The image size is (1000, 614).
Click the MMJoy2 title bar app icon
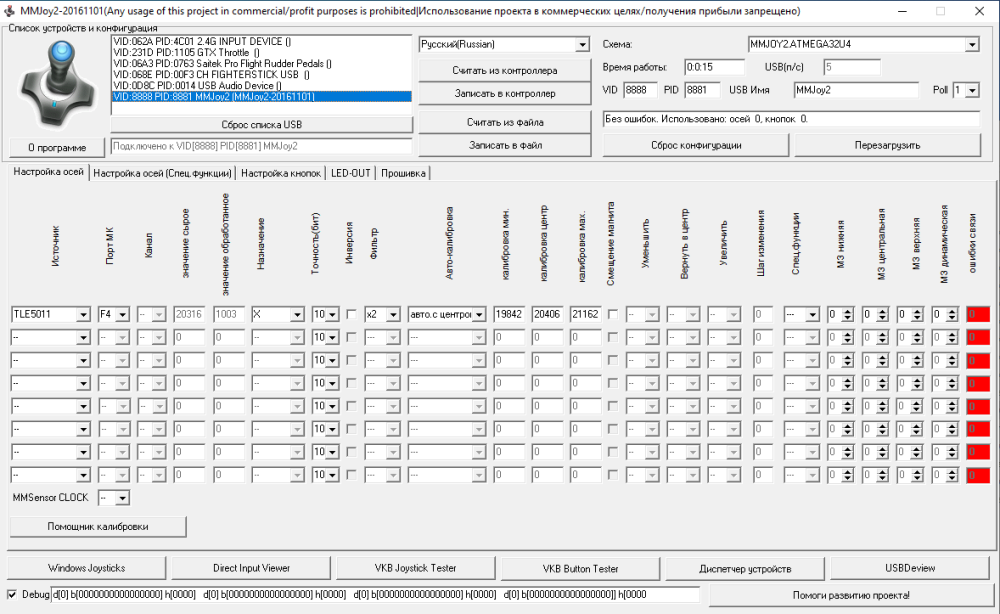(x=9, y=10)
